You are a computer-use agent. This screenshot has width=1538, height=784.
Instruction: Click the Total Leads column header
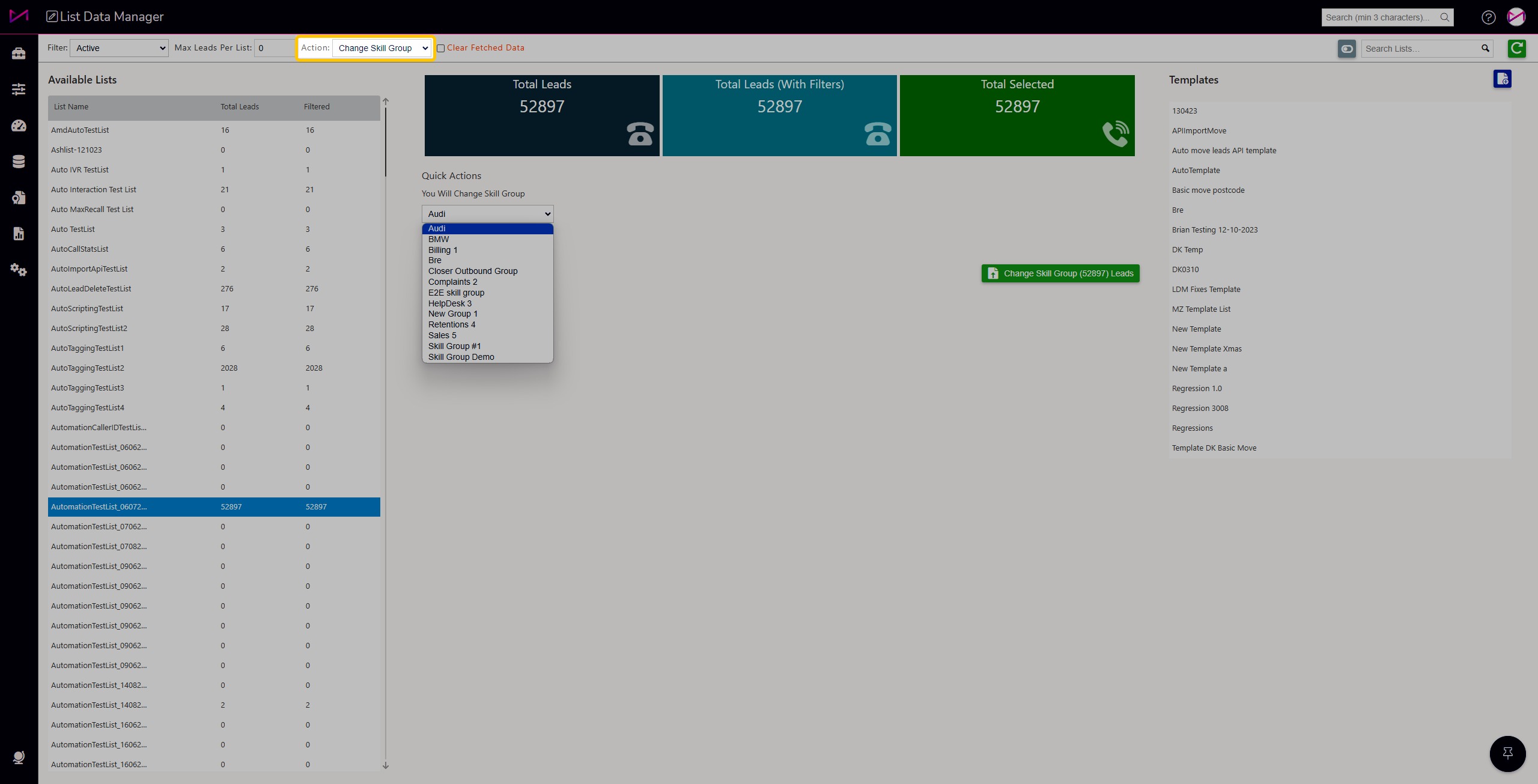(x=239, y=107)
